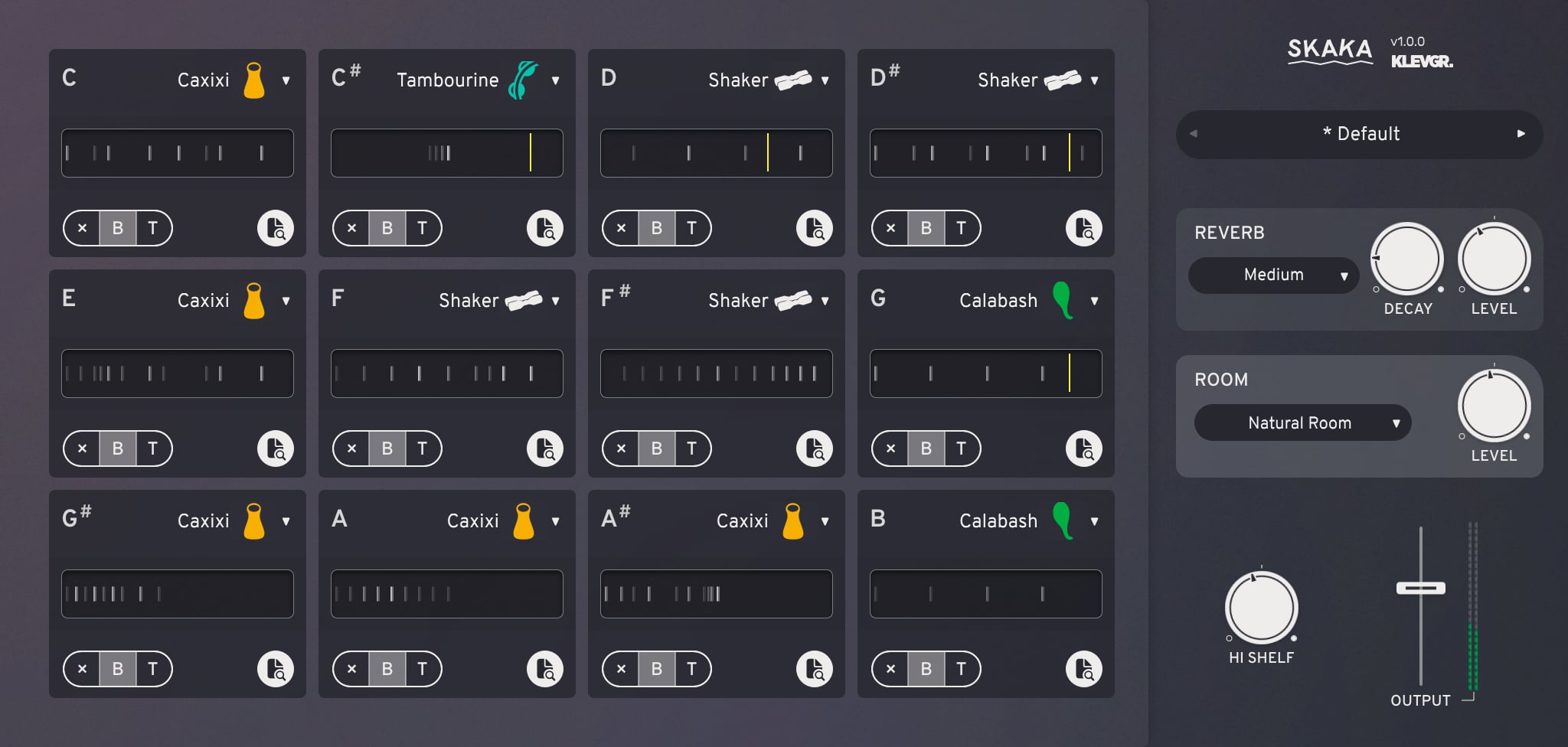Click the Caxixi icon on E pad

tap(254, 301)
